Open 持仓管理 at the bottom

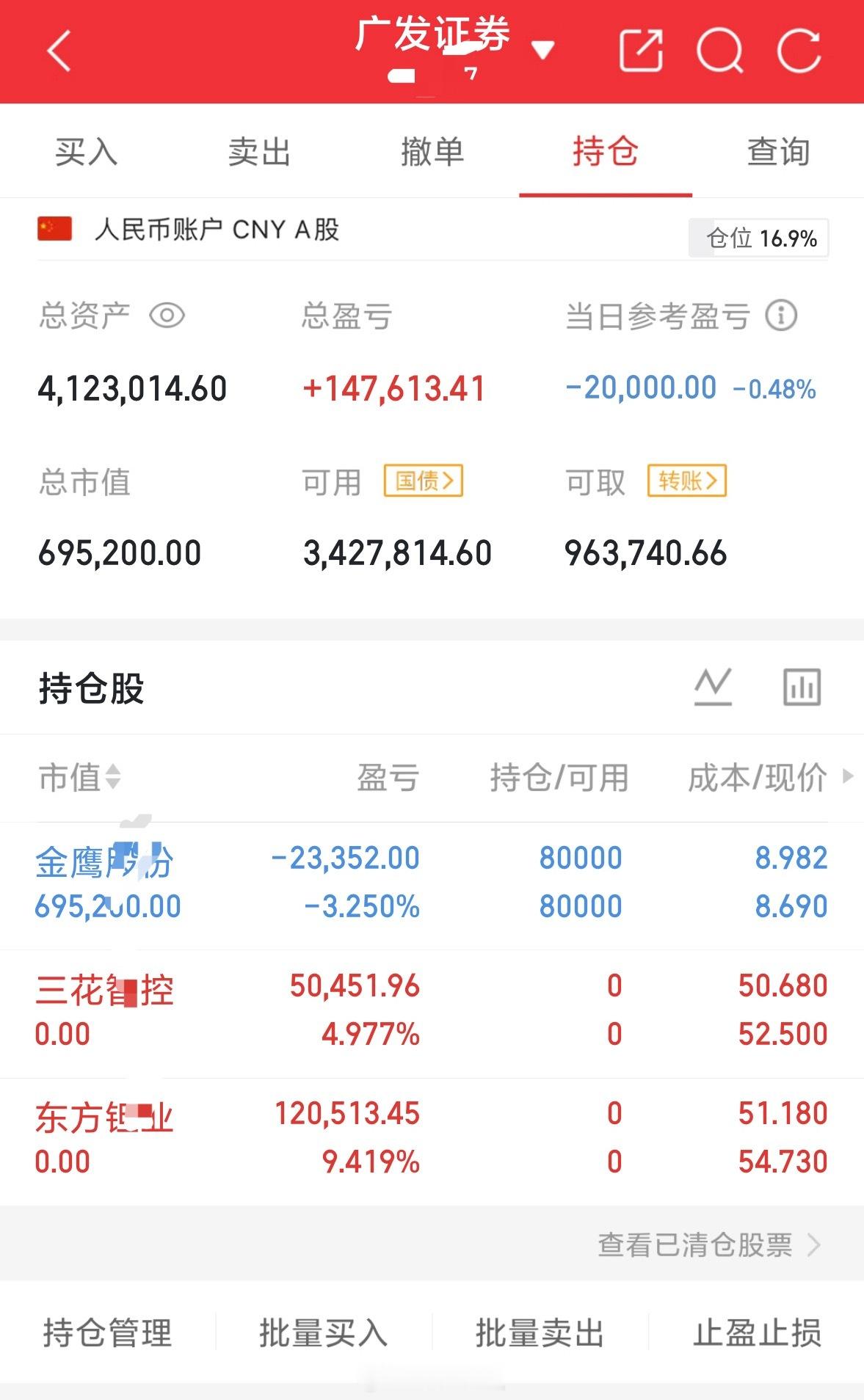[x=108, y=1332]
